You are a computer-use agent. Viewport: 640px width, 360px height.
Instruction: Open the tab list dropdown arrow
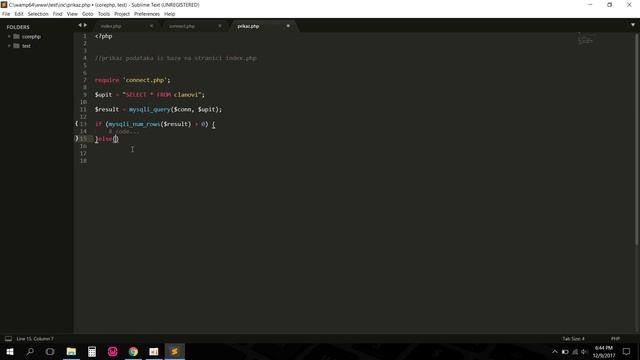(x=633, y=25)
